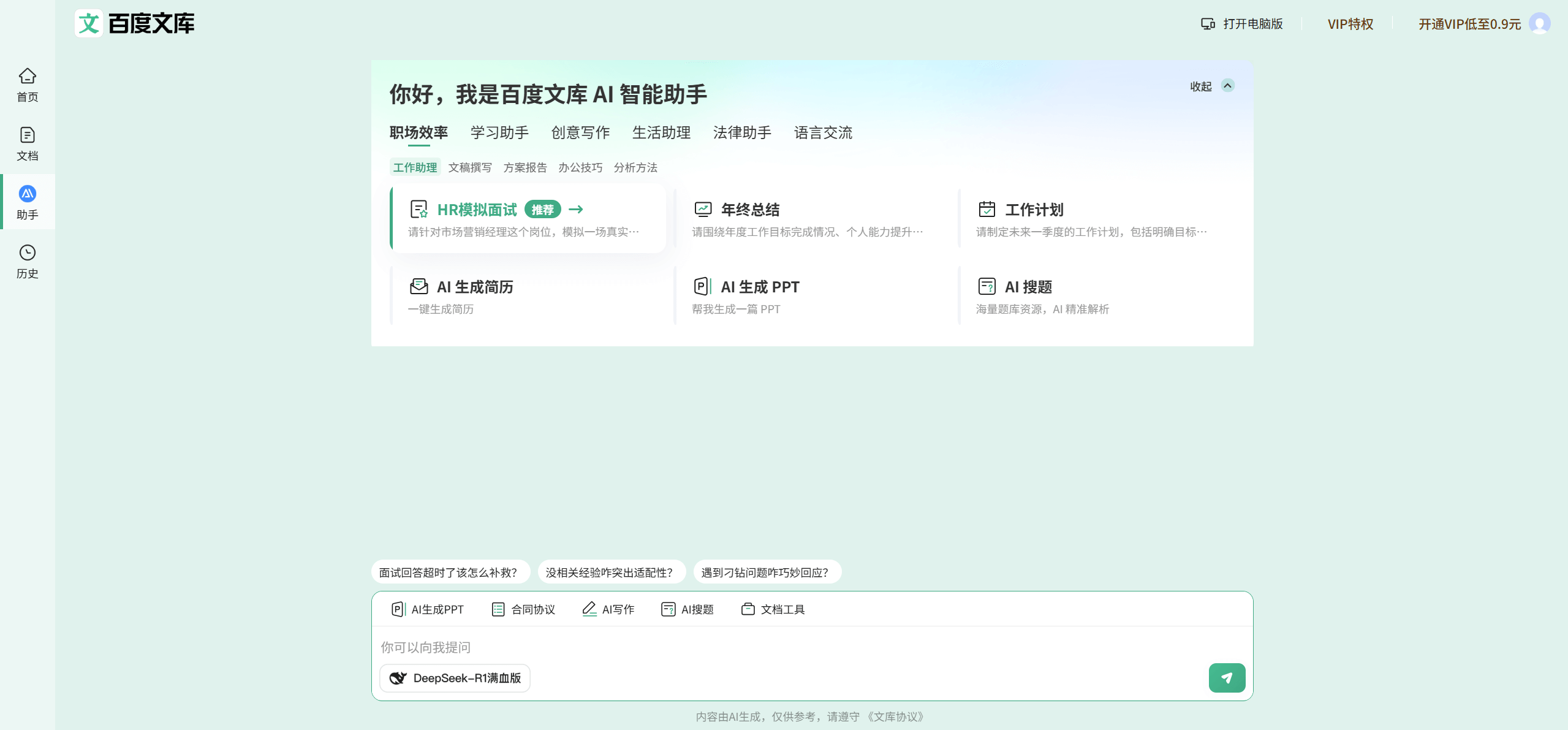Open the 首页 home icon in sidebar
Screen dimensions: 1568x730
[27, 84]
